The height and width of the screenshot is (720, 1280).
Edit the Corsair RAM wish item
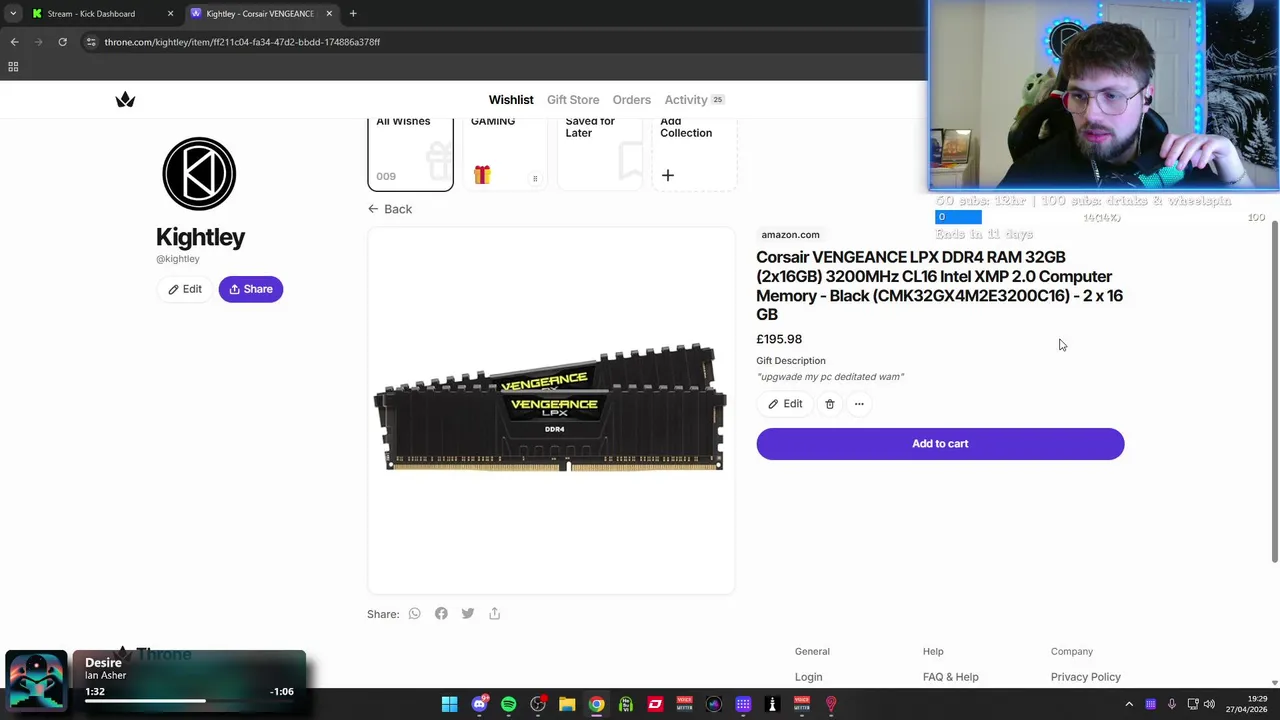(x=785, y=404)
